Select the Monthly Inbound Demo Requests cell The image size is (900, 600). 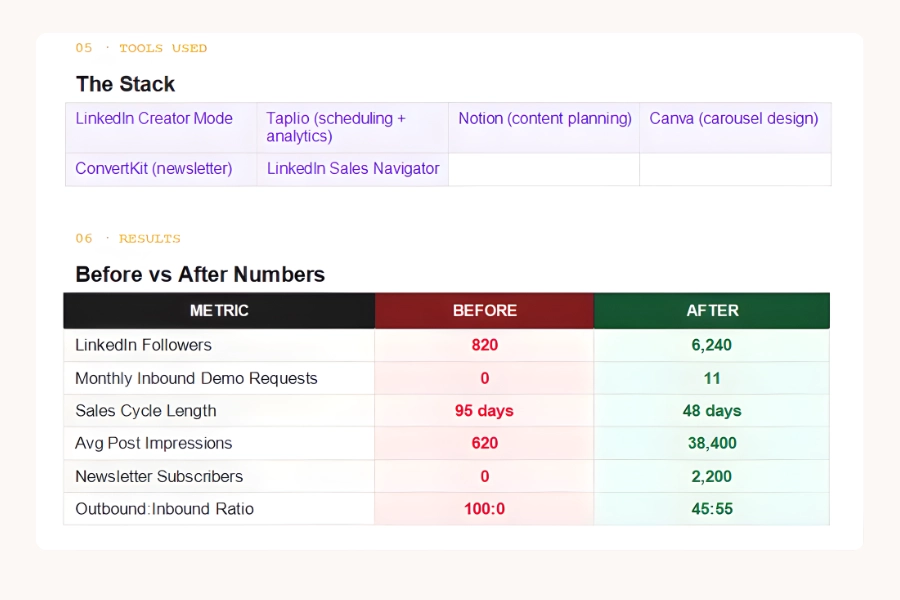[196, 378]
